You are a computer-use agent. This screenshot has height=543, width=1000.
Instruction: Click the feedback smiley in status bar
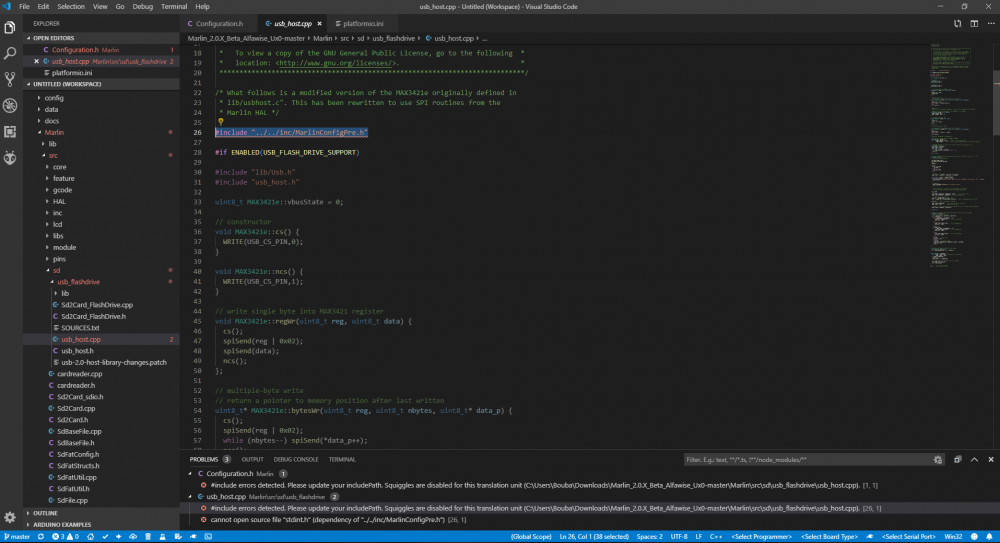pos(974,537)
